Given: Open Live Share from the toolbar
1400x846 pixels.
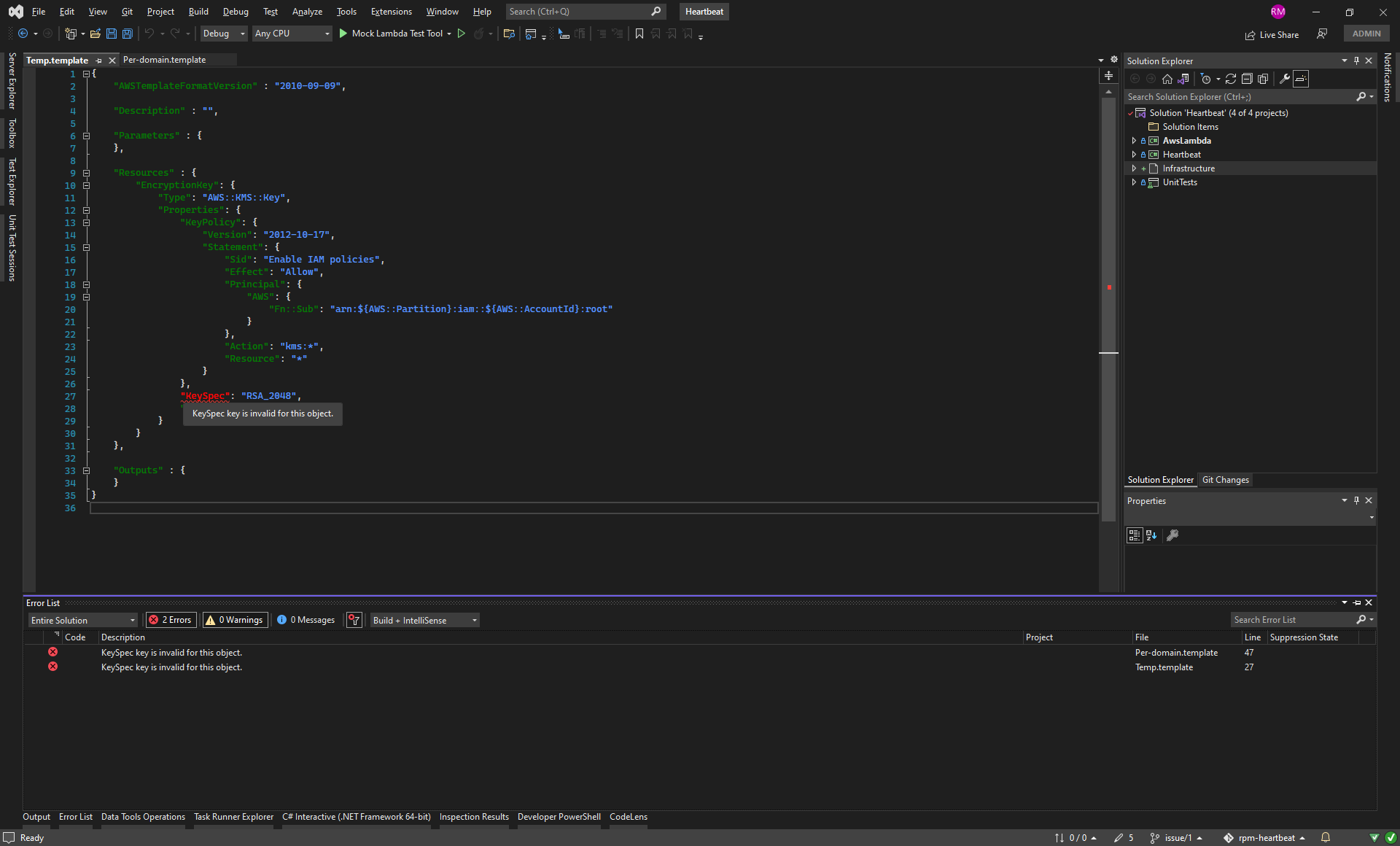Looking at the screenshot, I should pos(1272,34).
